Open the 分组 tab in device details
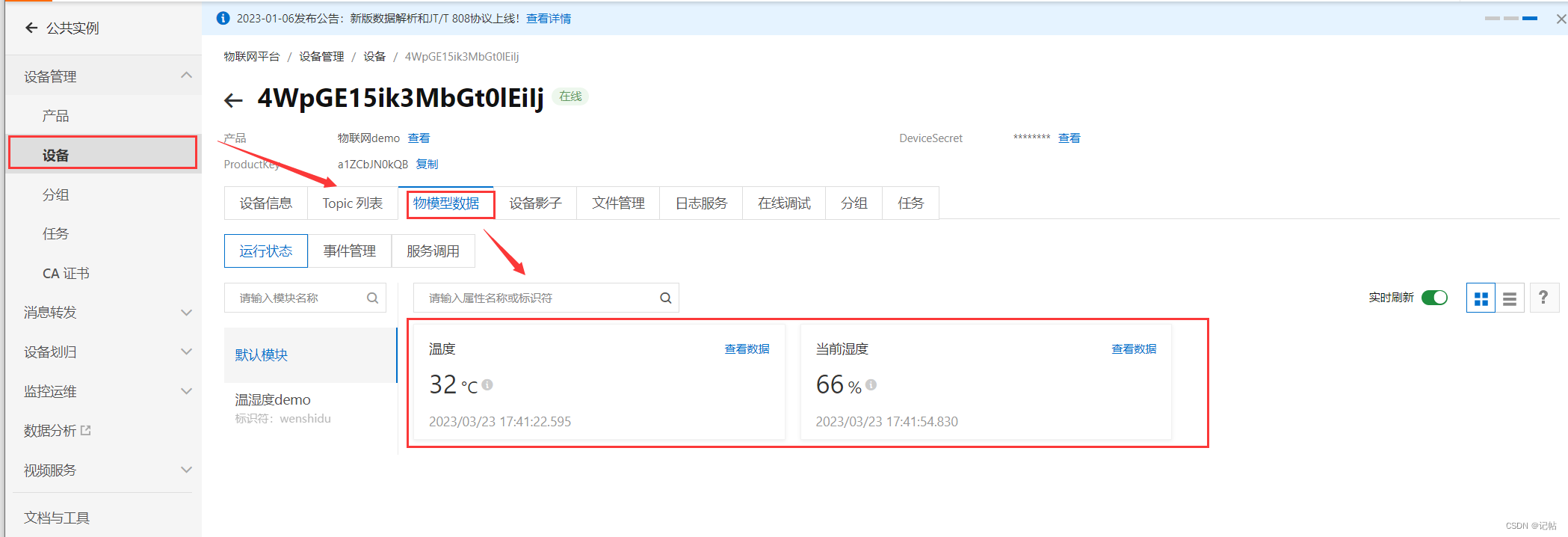Image resolution: width=1568 pixels, height=537 pixels. click(x=854, y=203)
